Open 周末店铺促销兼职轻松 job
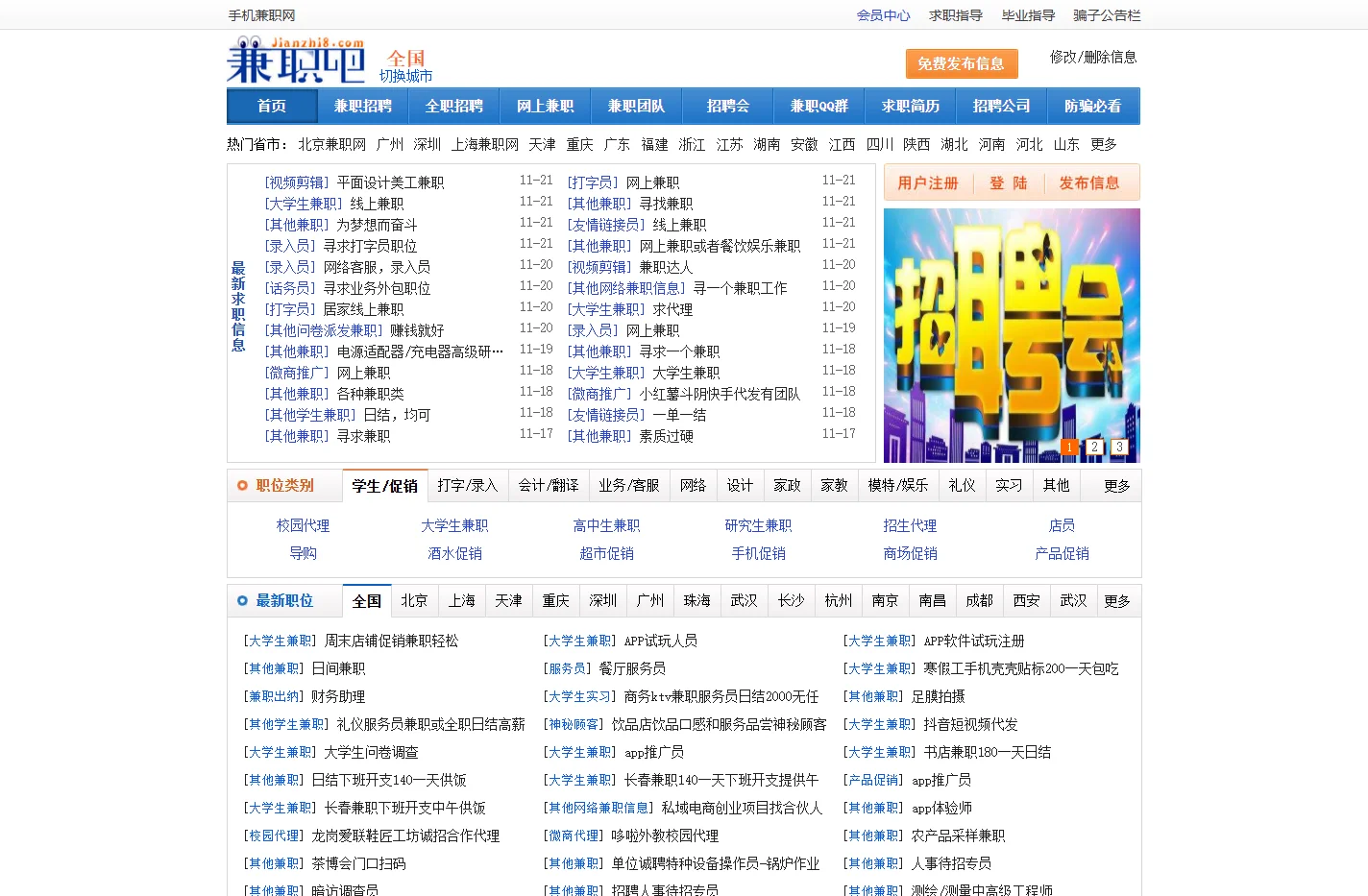Viewport: 1368px width, 896px height. [391, 641]
